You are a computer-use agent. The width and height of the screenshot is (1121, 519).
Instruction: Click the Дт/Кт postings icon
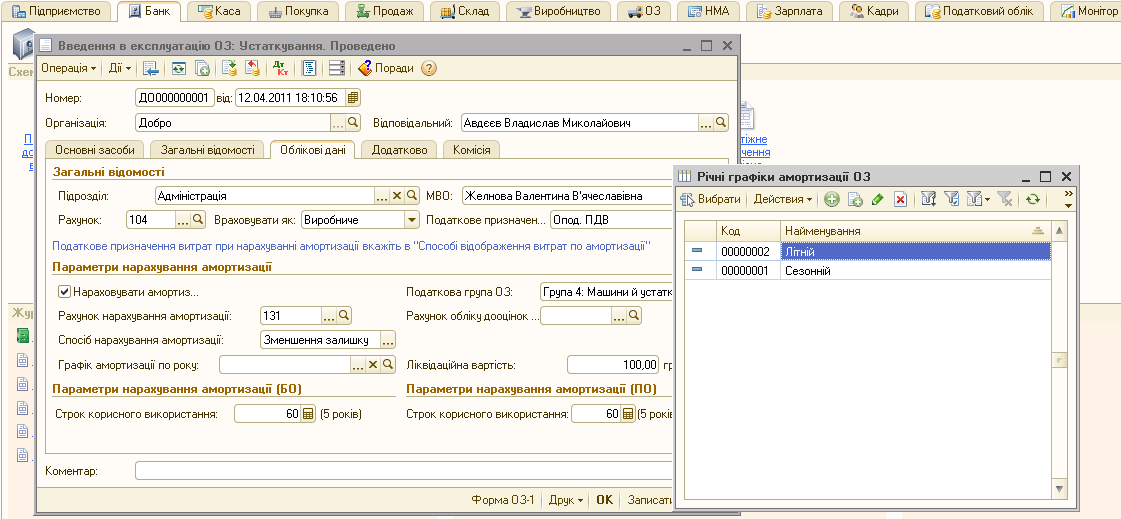[x=281, y=69]
